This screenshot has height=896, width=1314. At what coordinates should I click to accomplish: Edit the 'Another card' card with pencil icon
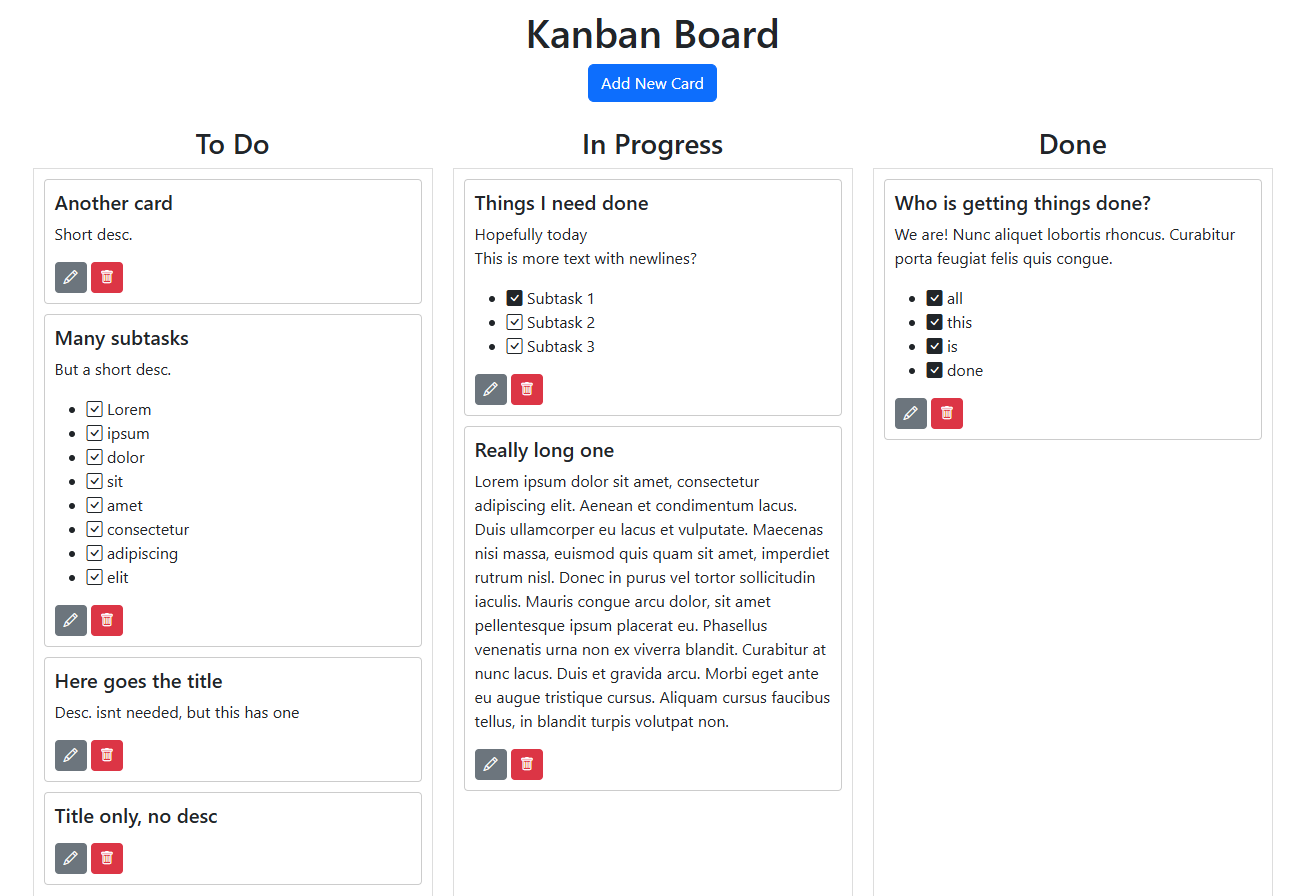(x=71, y=277)
